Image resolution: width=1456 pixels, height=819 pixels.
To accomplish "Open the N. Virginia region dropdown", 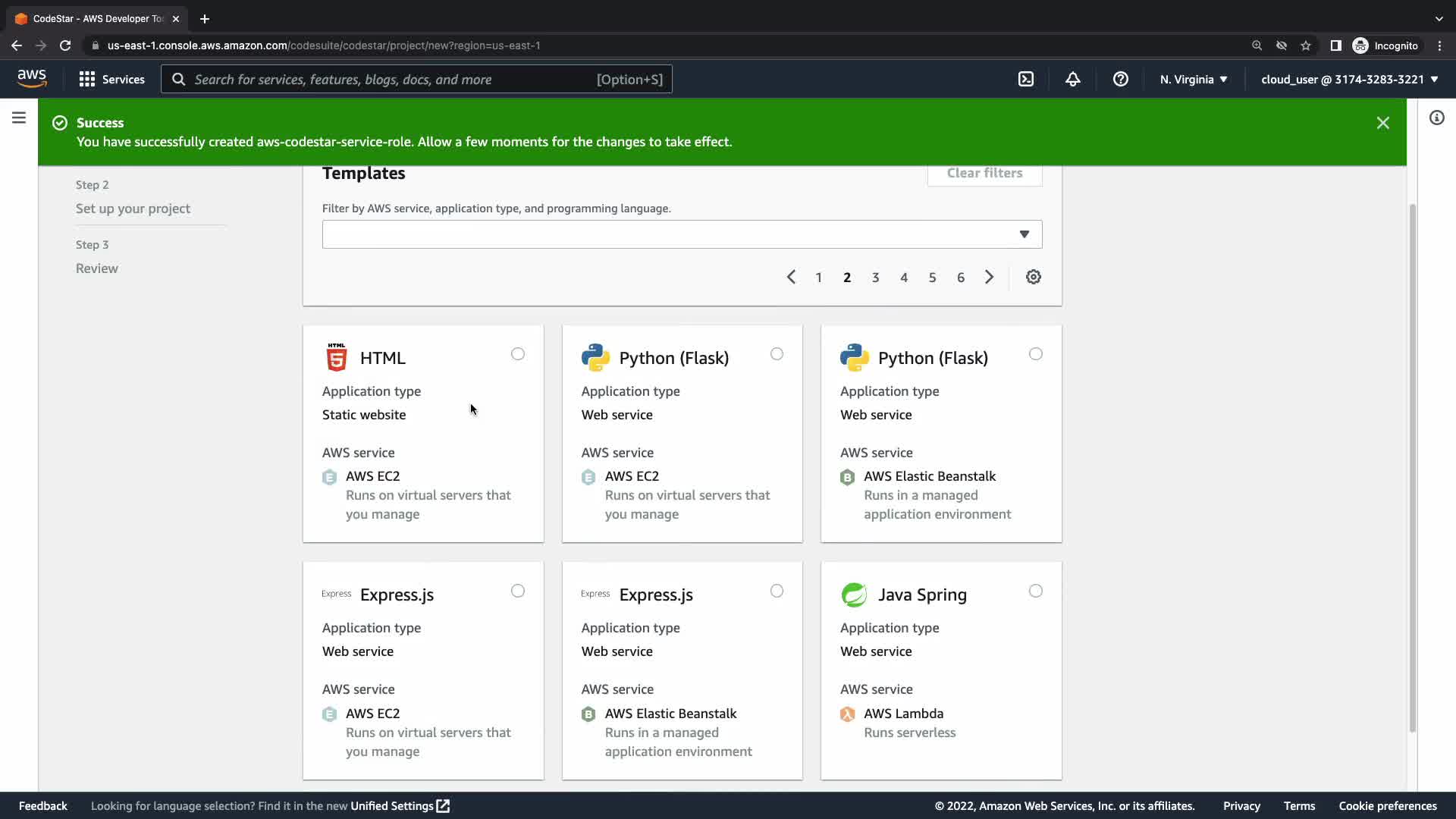I will (x=1193, y=79).
